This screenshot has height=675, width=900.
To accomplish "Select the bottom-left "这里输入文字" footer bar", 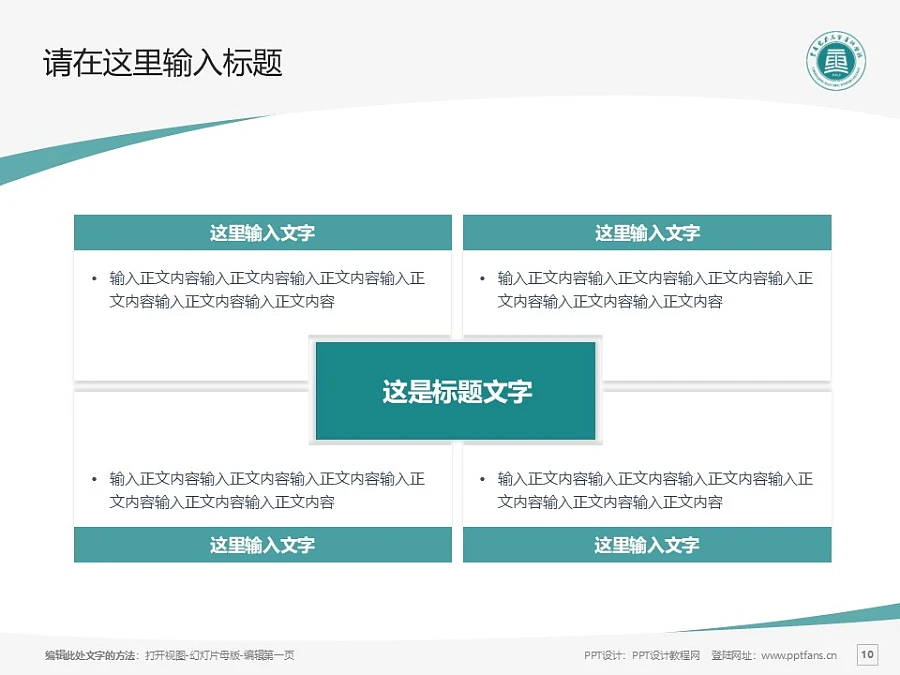I will pos(262,545).
